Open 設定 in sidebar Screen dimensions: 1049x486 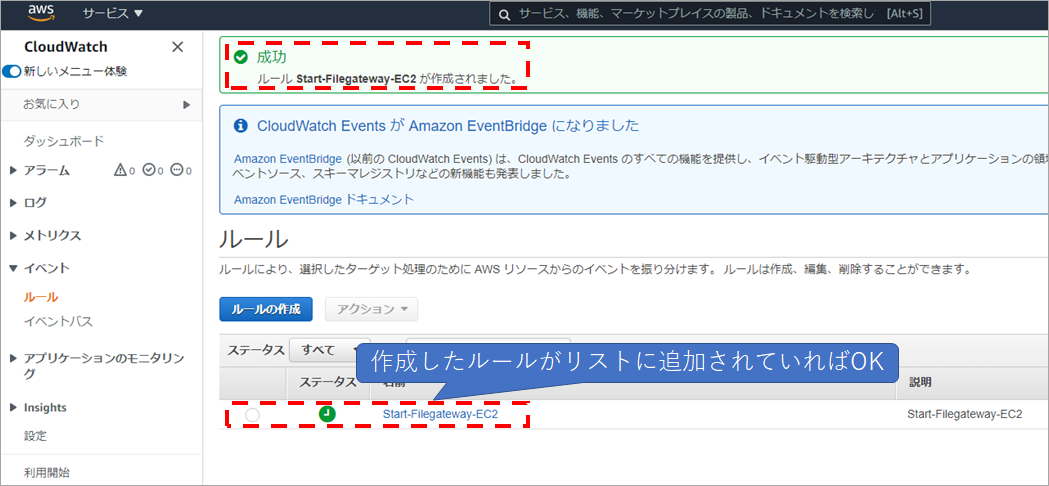[x=35, y=436]
